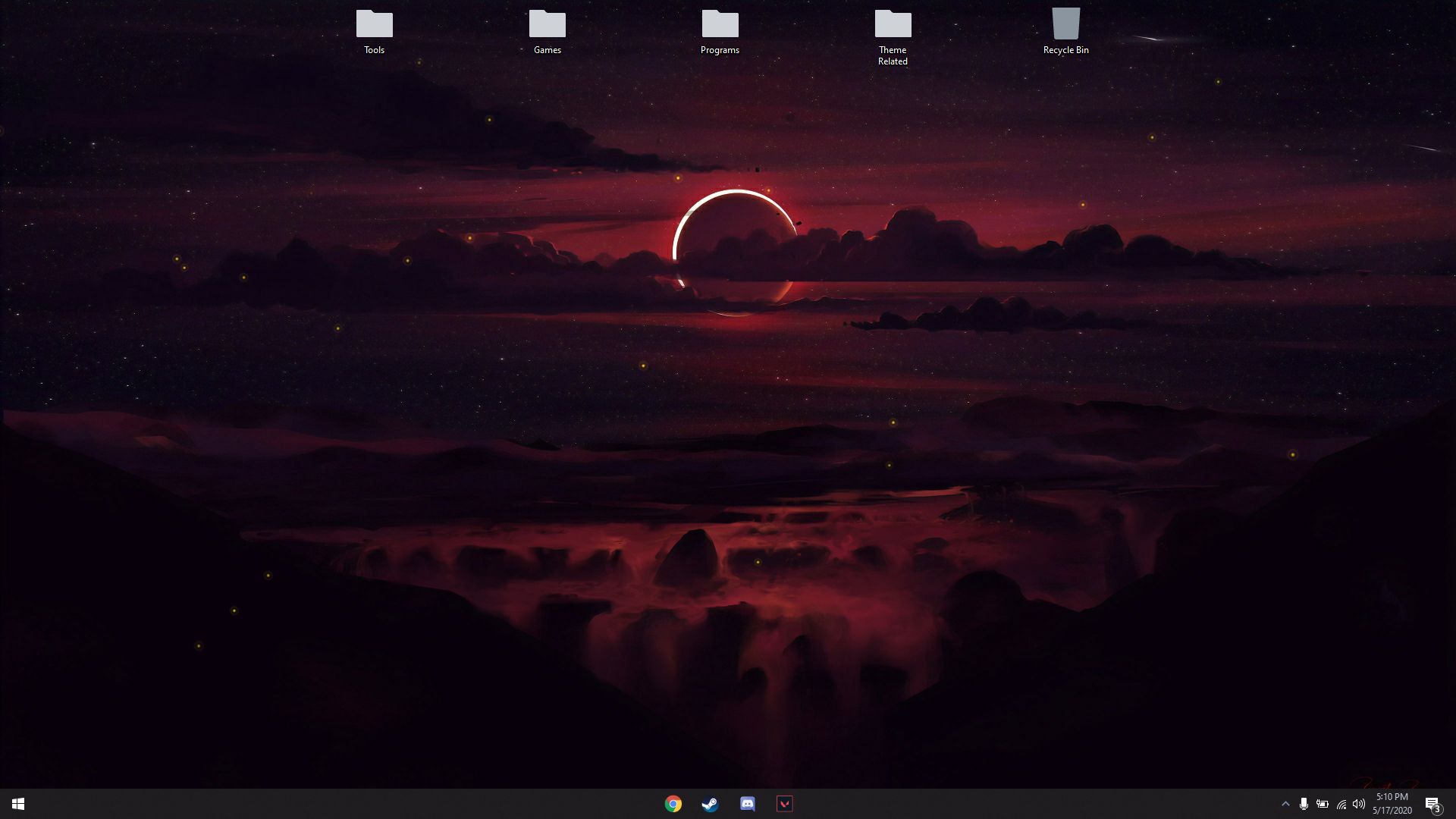Check battery status via the tray icon
Viewport: 1456px width, 819px height.
pos(1323,804)
